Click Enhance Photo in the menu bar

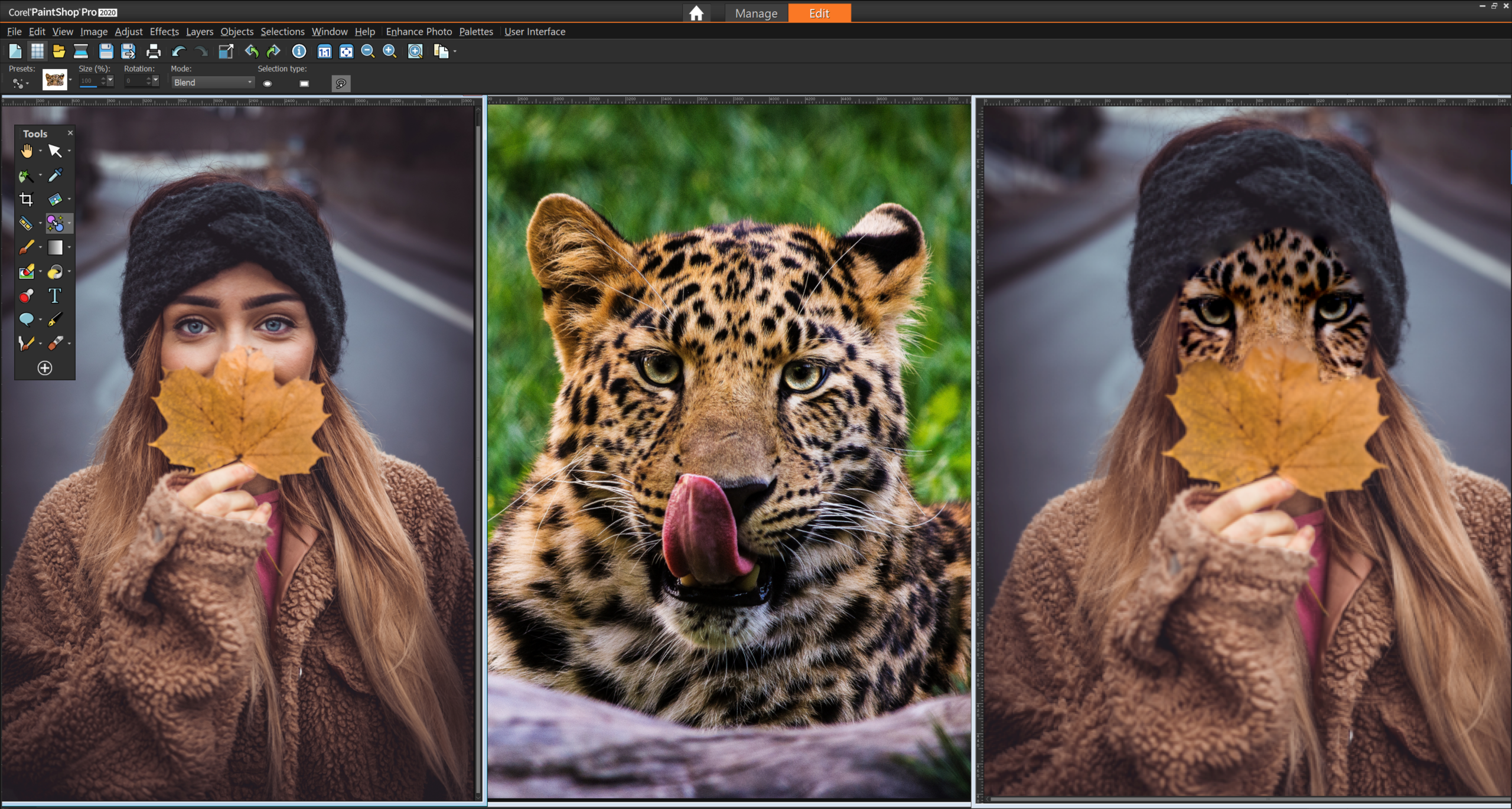point(419,31)
